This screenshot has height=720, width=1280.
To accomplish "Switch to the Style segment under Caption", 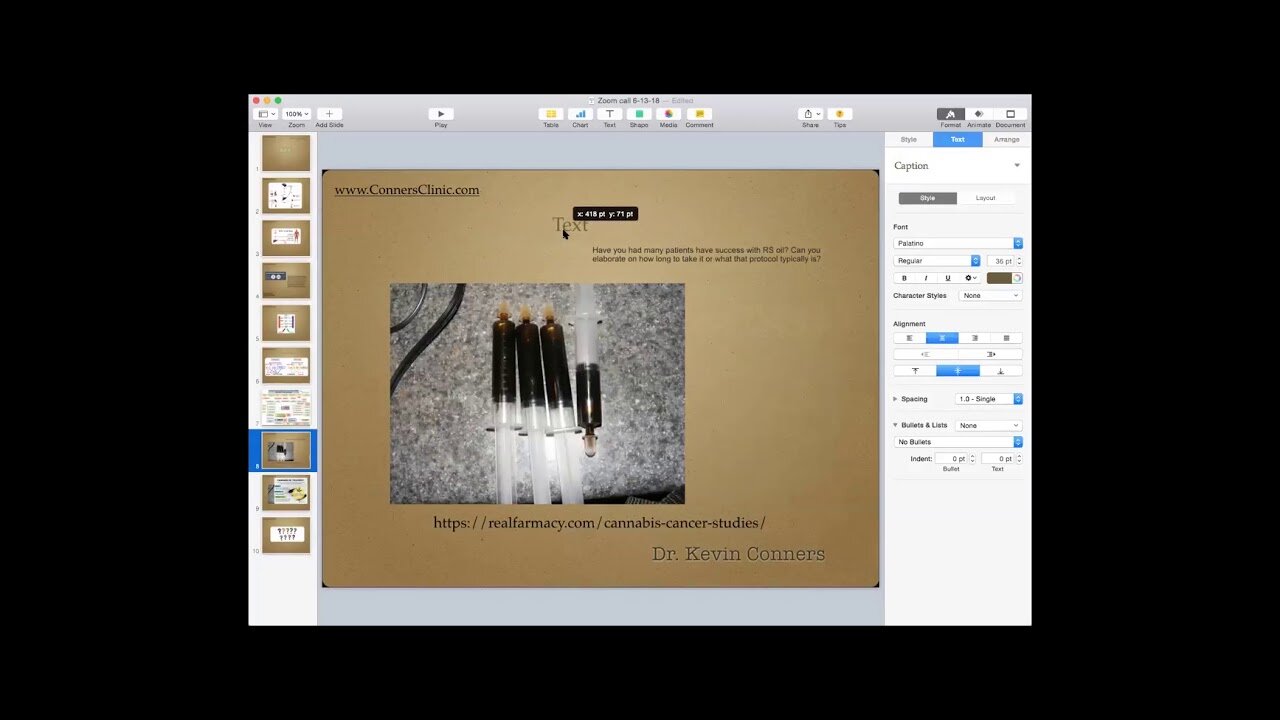I will pos(928,198).
